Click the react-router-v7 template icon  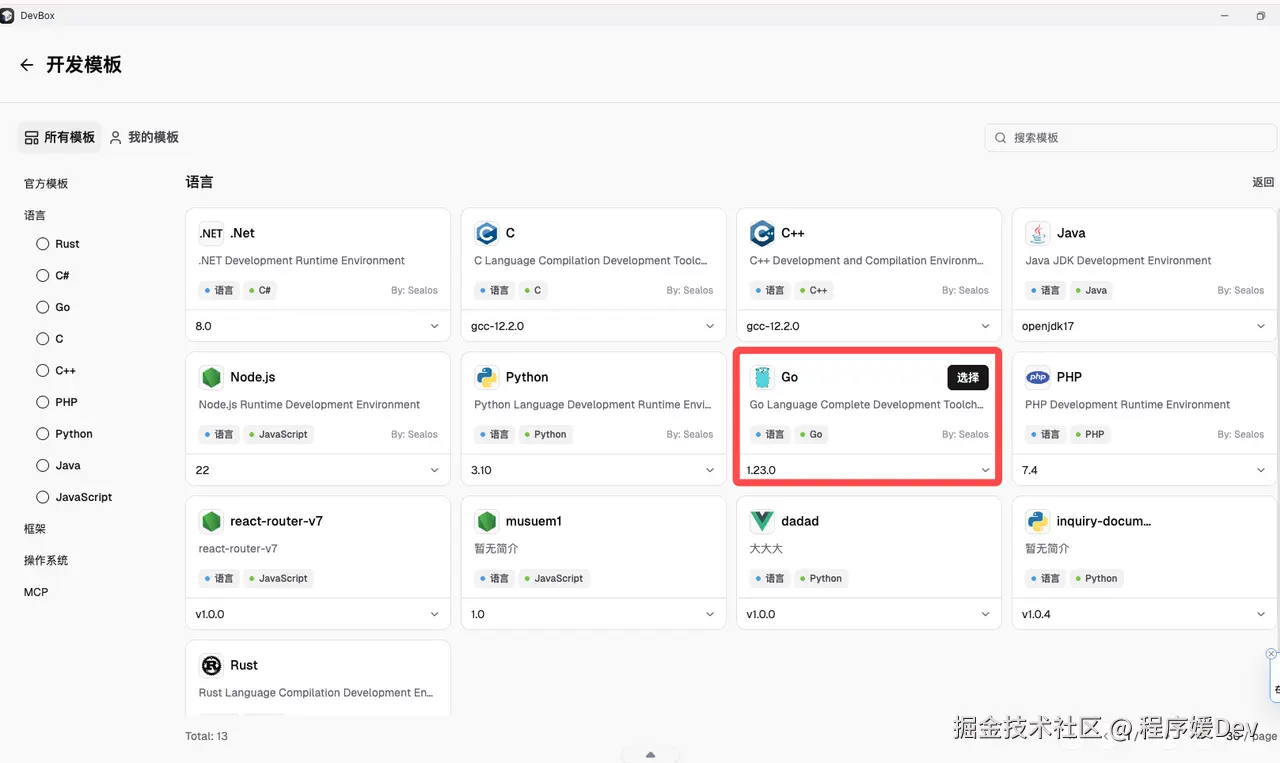[211, 521]
